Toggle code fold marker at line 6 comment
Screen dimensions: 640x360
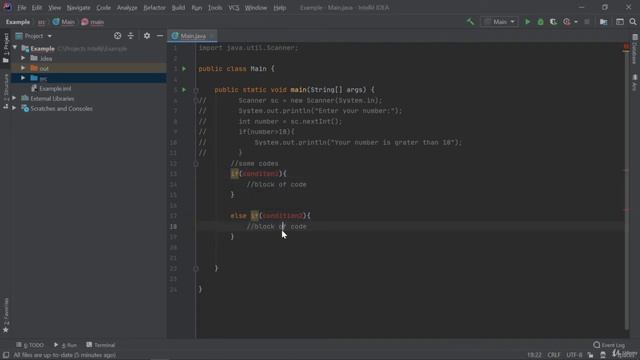(196, 100)
